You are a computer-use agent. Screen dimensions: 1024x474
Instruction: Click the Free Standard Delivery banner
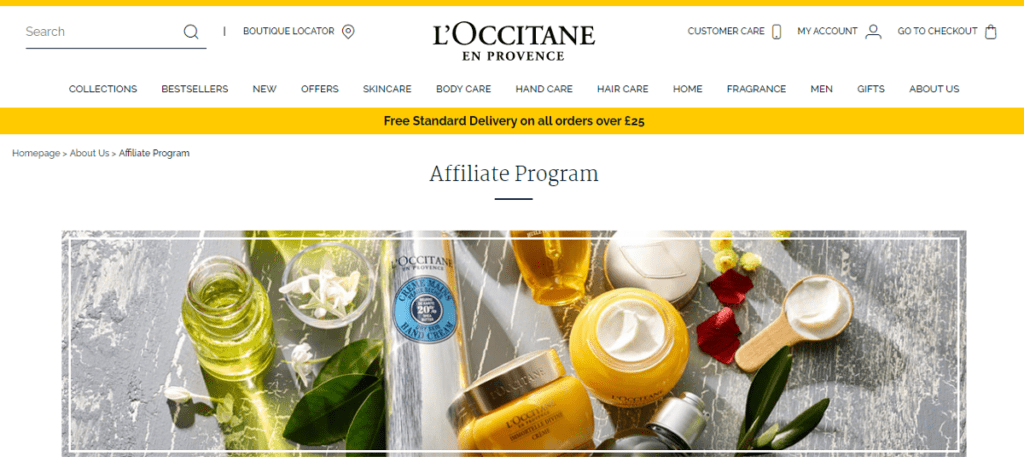[512, 121]
